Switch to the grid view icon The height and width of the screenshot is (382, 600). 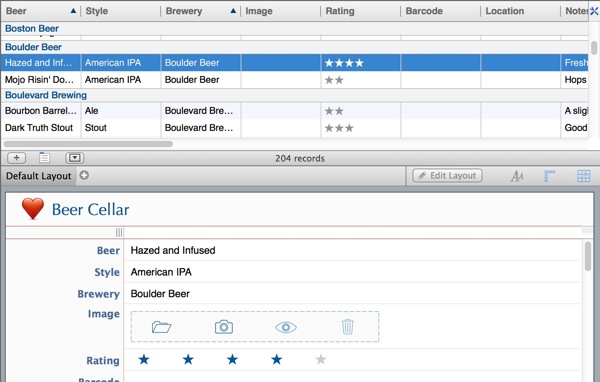pyautogui.click(x=584, y=176)
